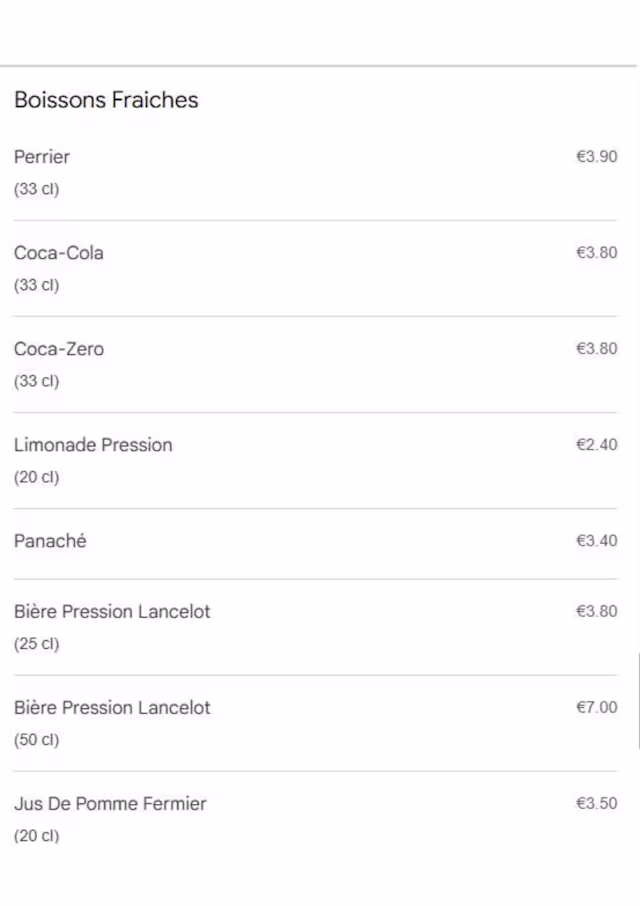640x906 pixels.
Task: Open the Jus De Pomme Fermier item
Action: (110, 803)
